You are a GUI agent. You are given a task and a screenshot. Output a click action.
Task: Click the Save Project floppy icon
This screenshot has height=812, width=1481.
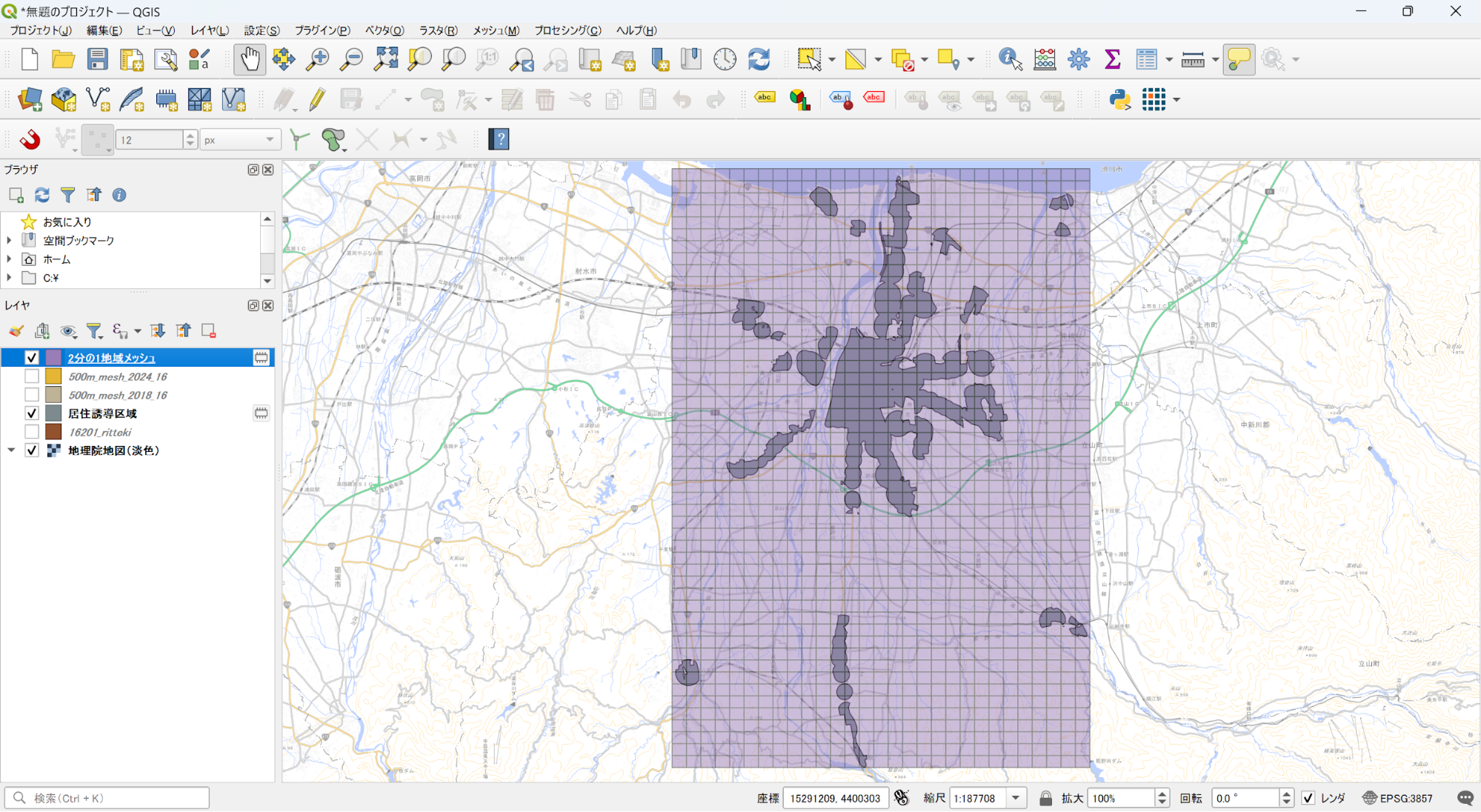[97, 59]
